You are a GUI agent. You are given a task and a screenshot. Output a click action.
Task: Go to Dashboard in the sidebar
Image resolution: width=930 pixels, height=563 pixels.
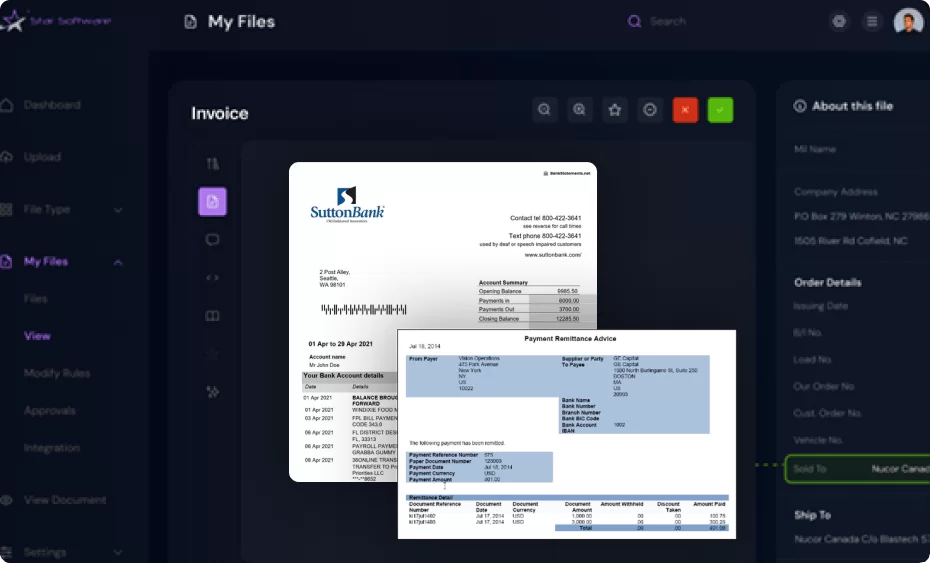(51, 105)
